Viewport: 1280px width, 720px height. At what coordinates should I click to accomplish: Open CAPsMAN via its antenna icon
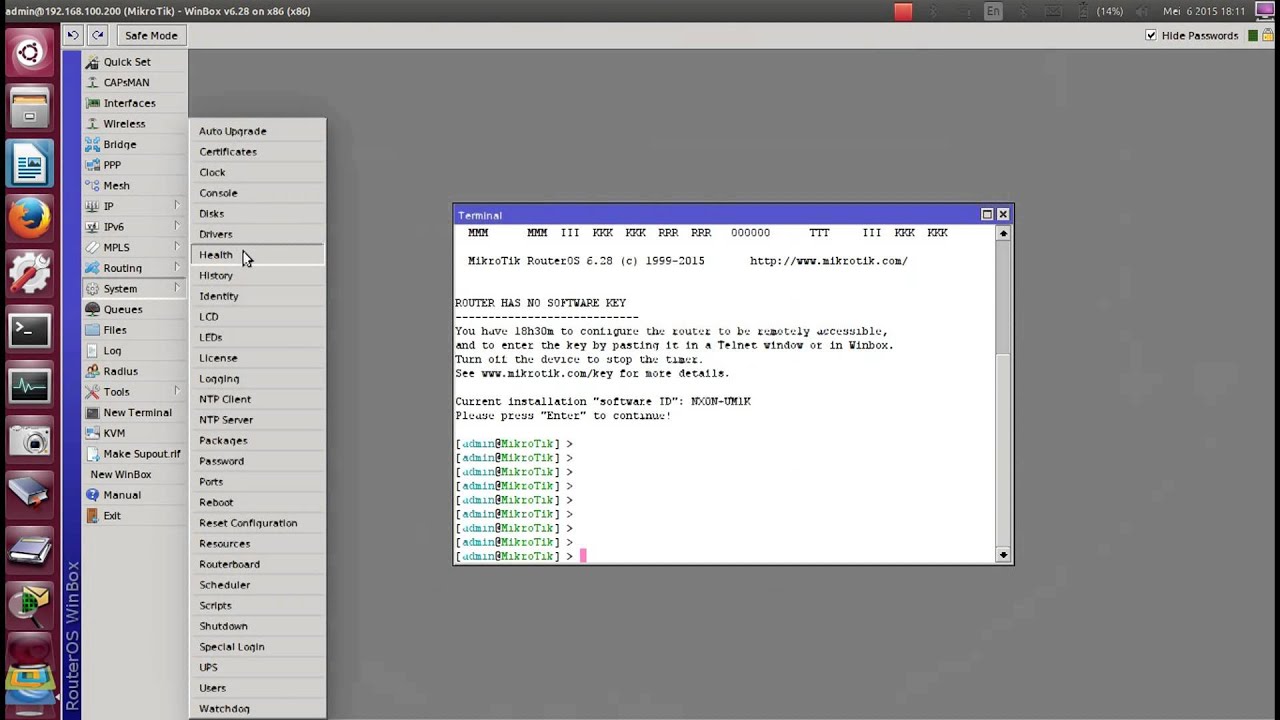[x=93, y=82]
